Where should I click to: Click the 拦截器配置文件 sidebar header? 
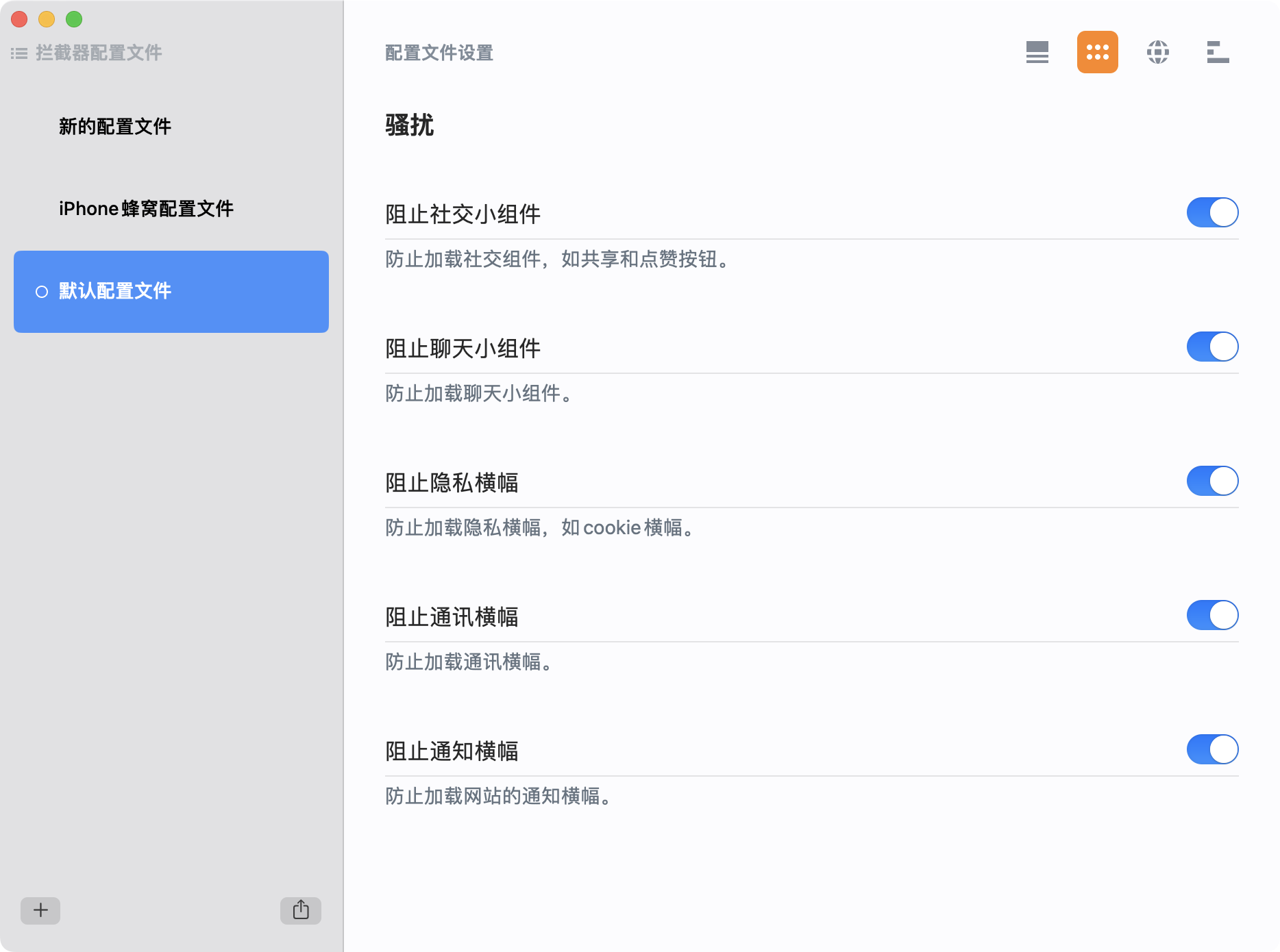[99, 53]
